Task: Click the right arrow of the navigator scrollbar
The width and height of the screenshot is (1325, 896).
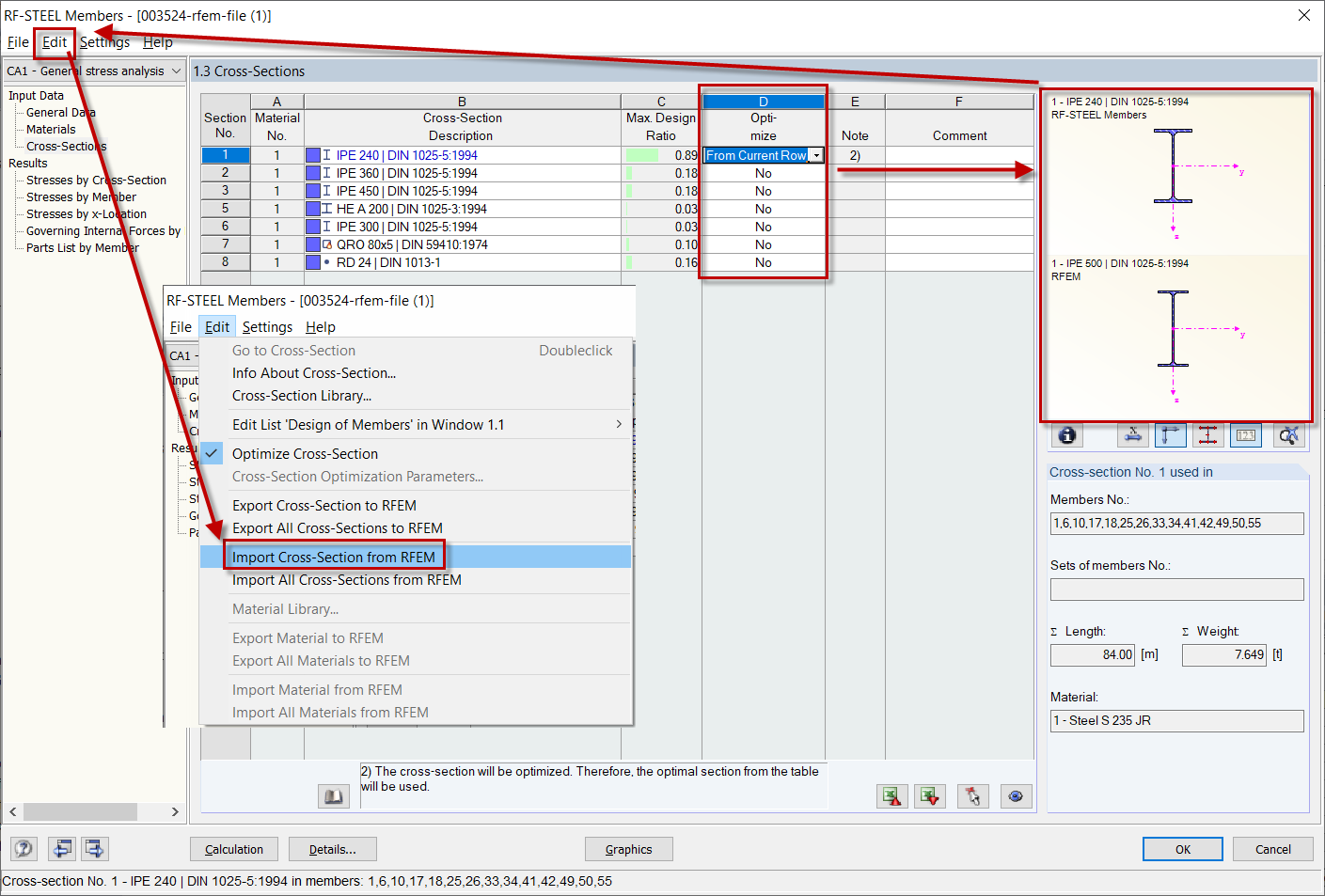Action: (175, 811)
